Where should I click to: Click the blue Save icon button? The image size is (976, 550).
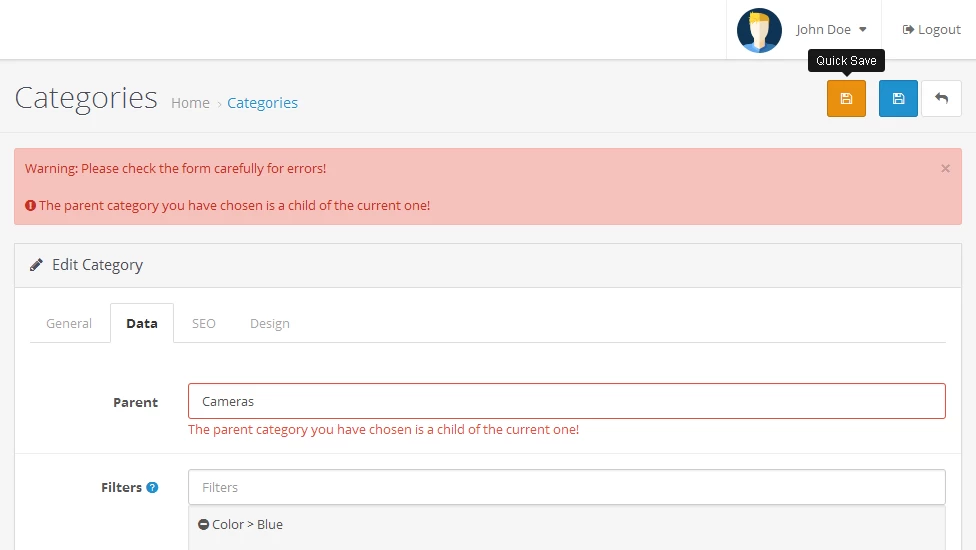point(898,98)
